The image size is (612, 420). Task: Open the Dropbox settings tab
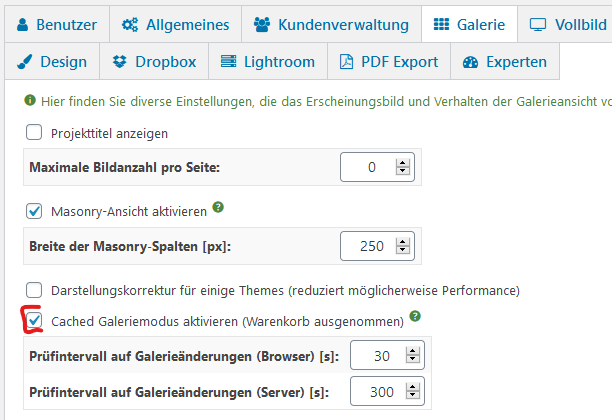(x=153, y=62)
